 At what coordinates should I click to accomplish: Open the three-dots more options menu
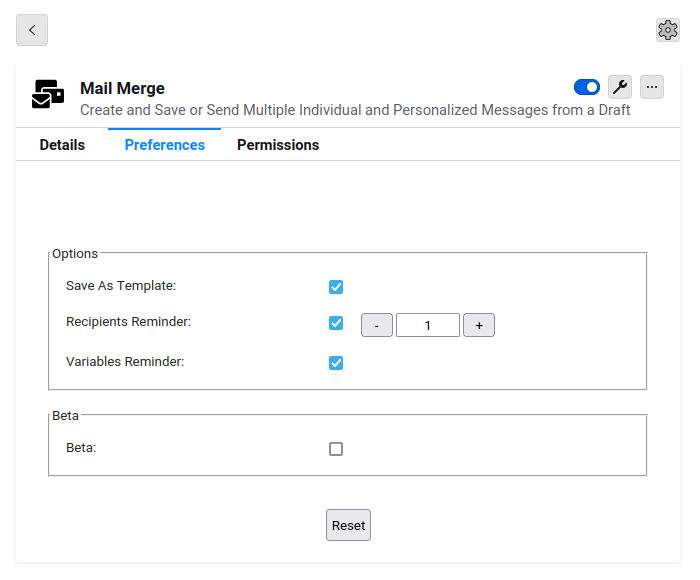coord(652,87)
